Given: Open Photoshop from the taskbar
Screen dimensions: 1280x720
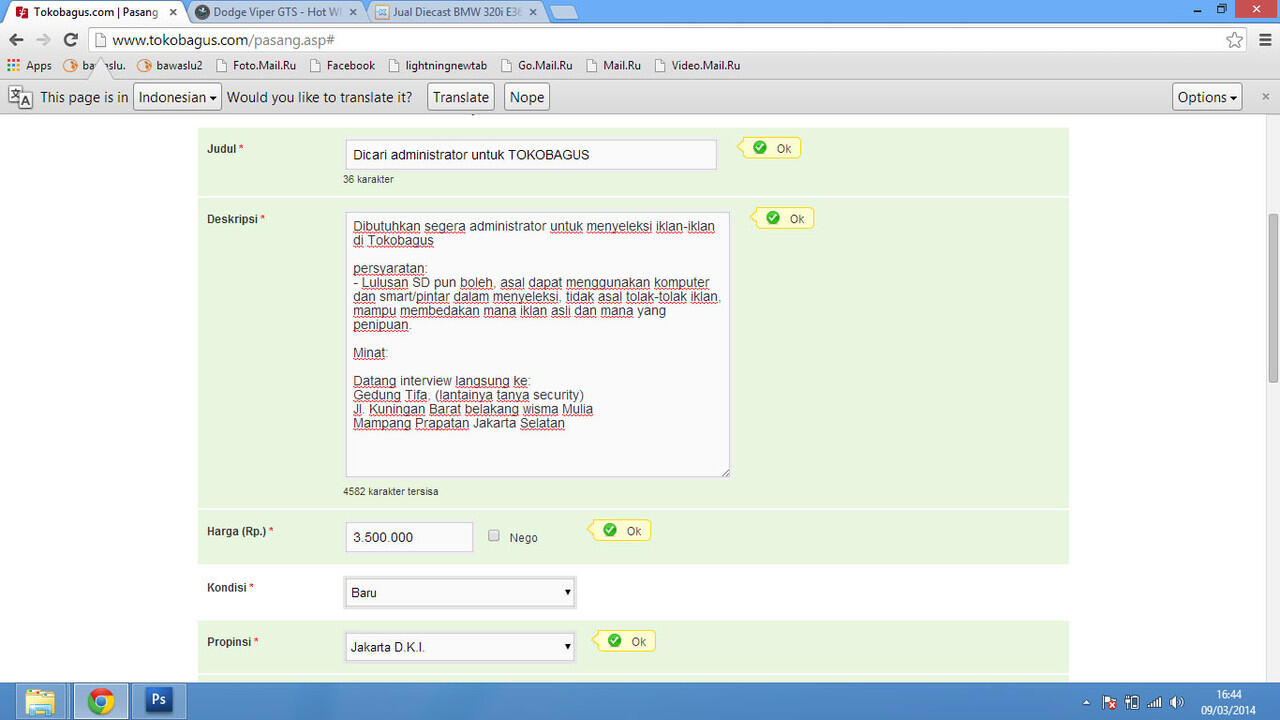Looking at the screenshot, I should [x=158, y=701].
